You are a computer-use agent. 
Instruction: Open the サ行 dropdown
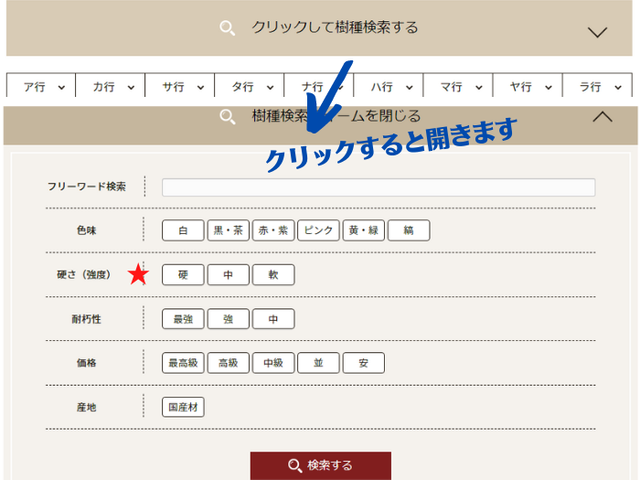coord(180,87)
